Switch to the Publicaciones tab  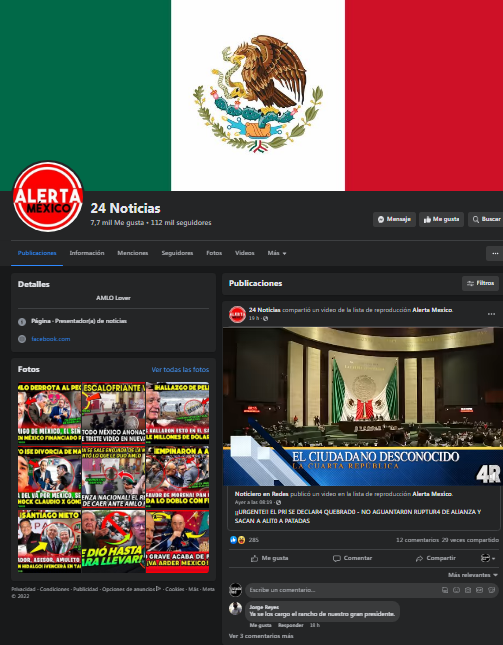[x=37, y=253]
